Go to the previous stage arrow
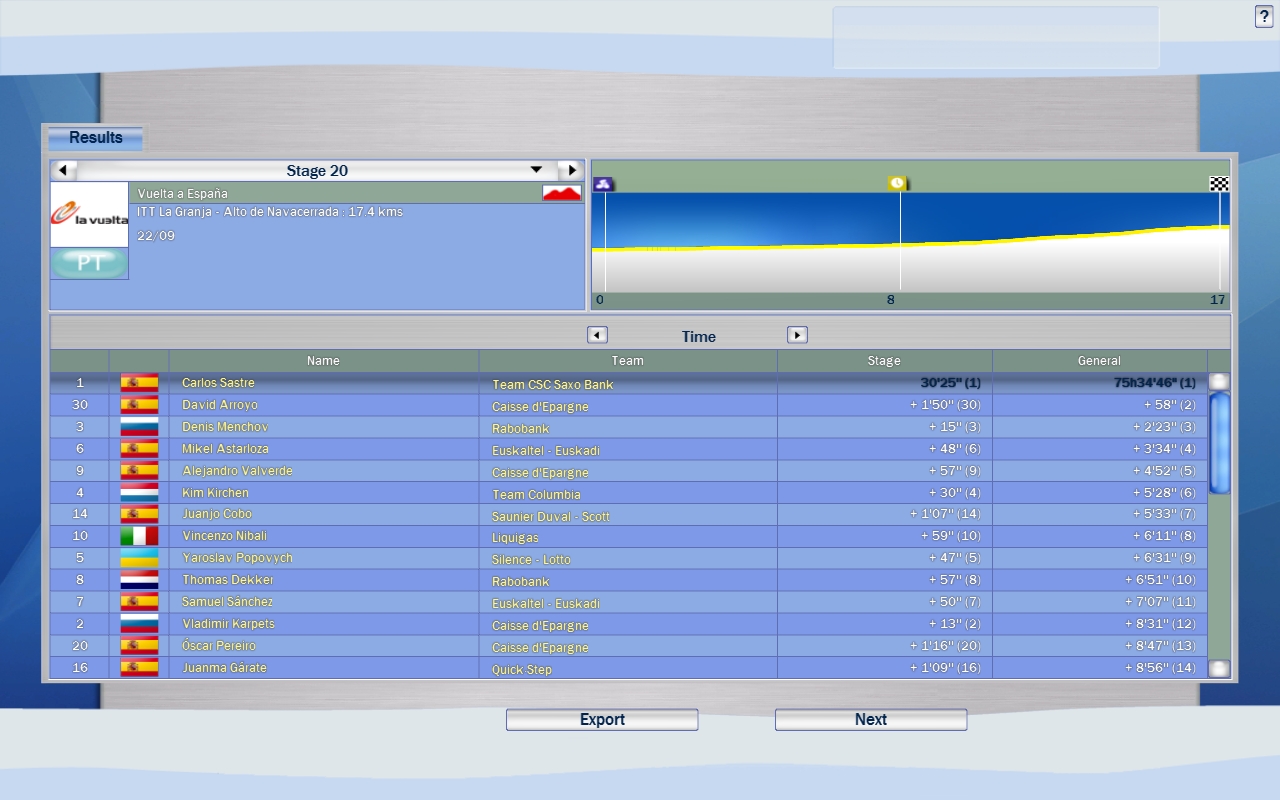 (x=63, y=171)
